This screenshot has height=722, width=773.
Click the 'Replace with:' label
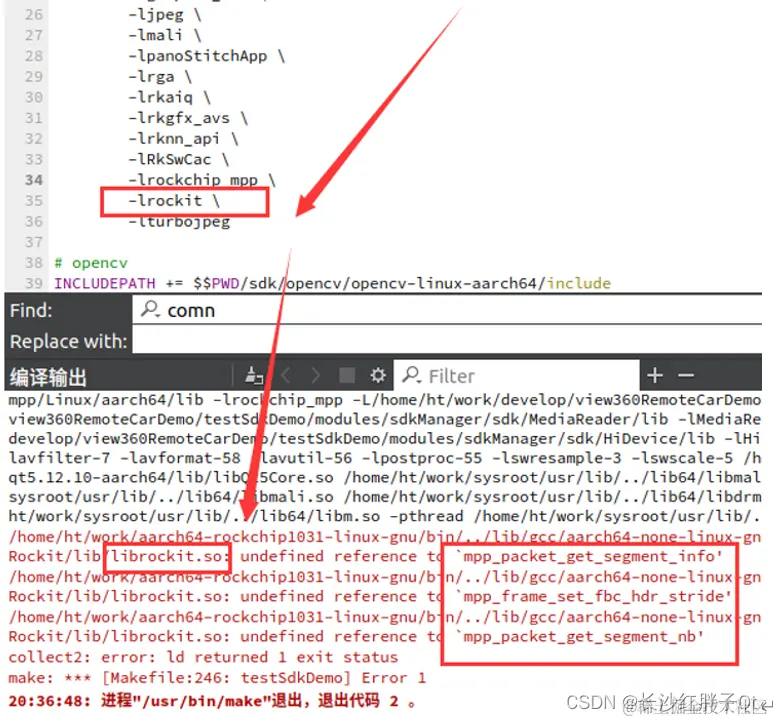[69, 342]
